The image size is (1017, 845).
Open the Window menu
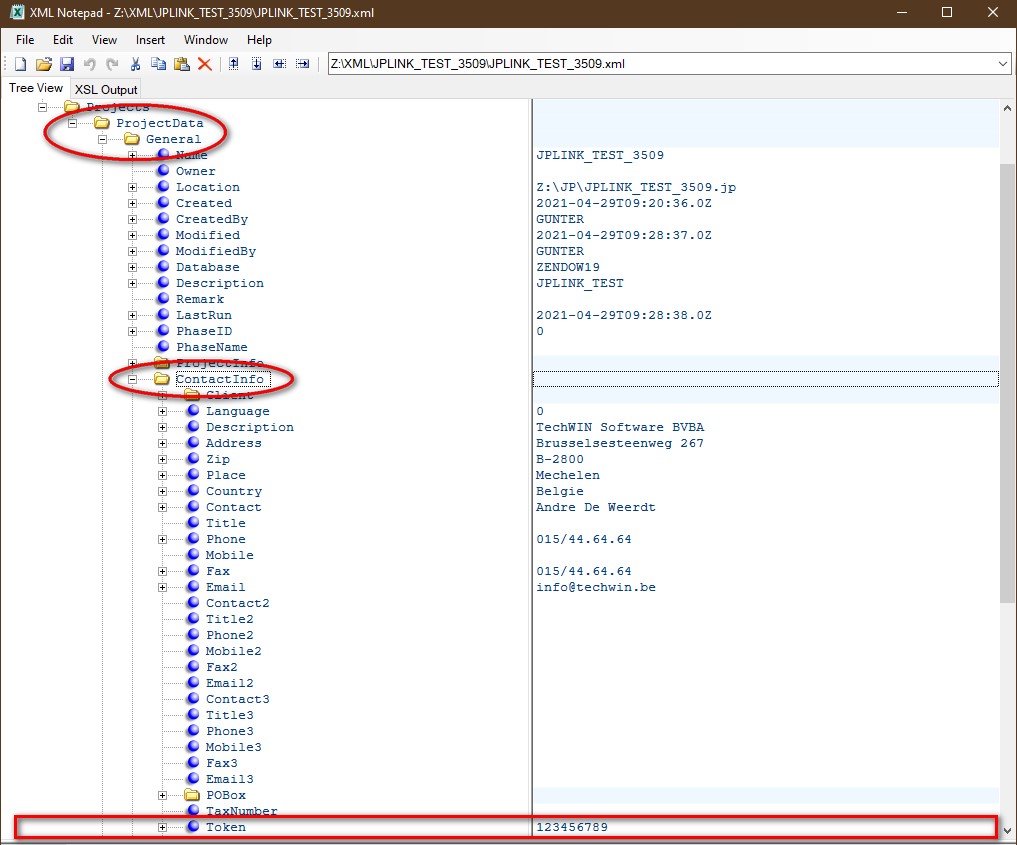coord(206,40)
